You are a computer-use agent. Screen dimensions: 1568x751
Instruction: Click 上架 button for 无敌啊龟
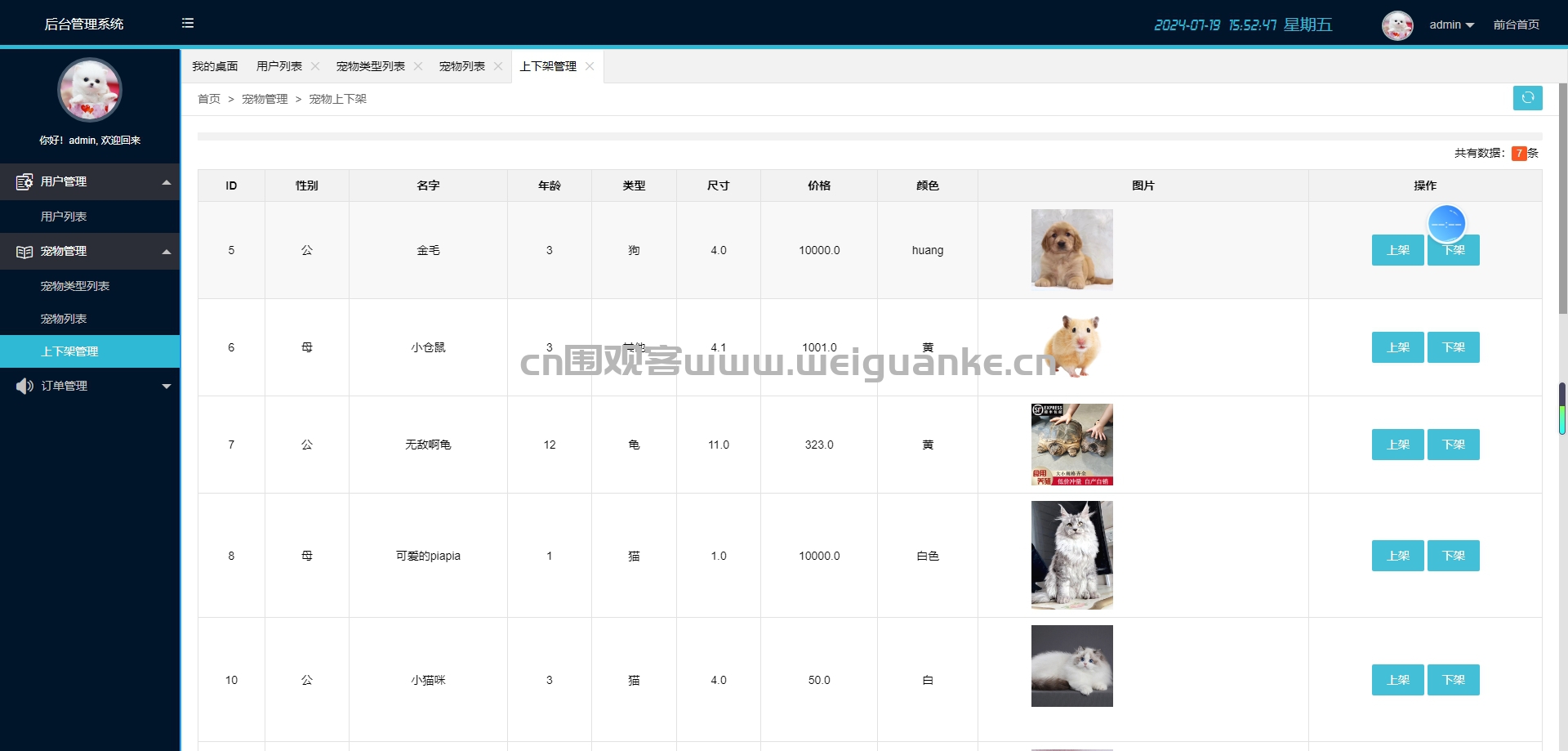point(1398,445)
